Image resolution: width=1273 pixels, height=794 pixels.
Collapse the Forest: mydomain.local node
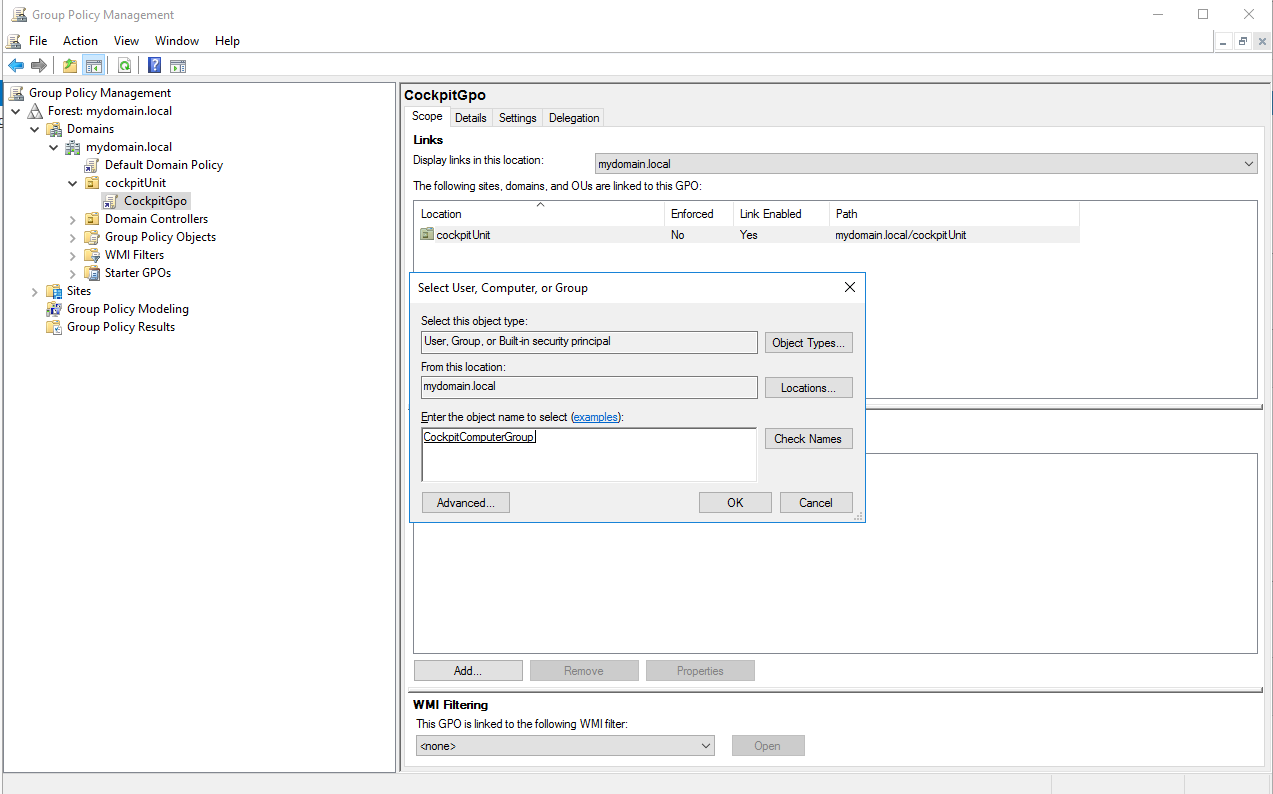tap(16, 111)
